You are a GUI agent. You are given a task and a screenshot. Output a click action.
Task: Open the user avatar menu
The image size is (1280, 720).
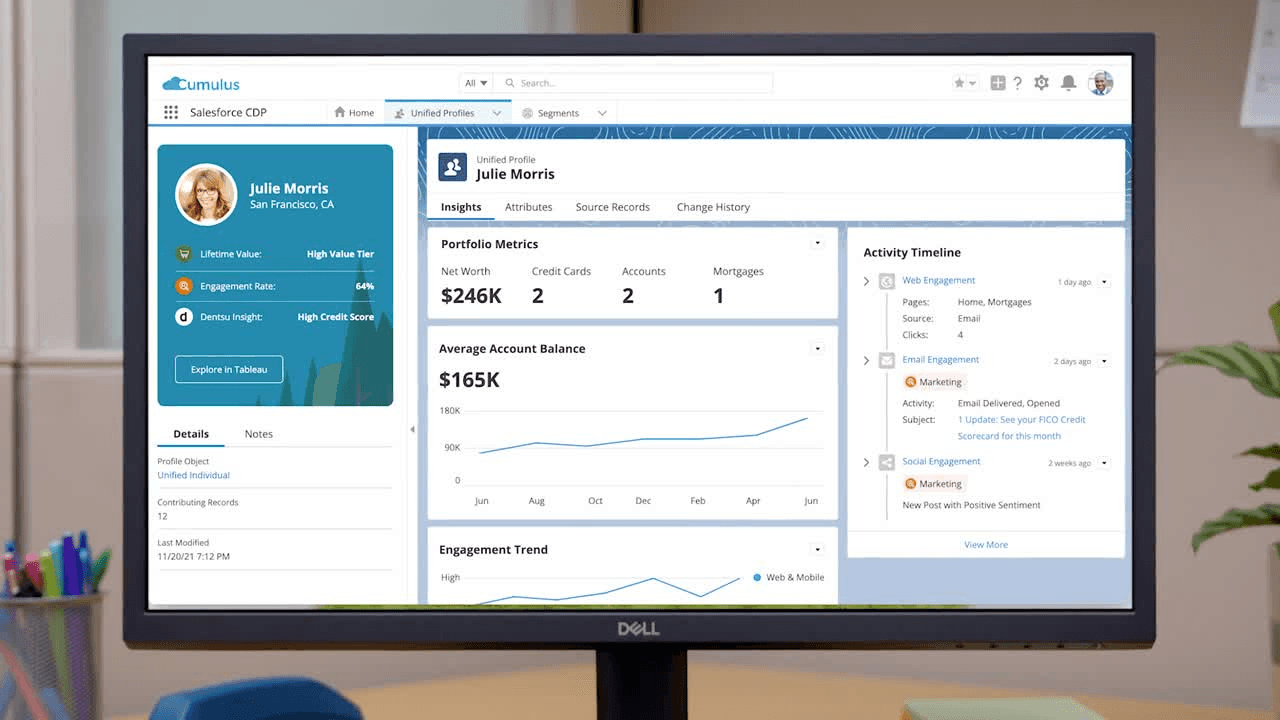pos(1101,83)
